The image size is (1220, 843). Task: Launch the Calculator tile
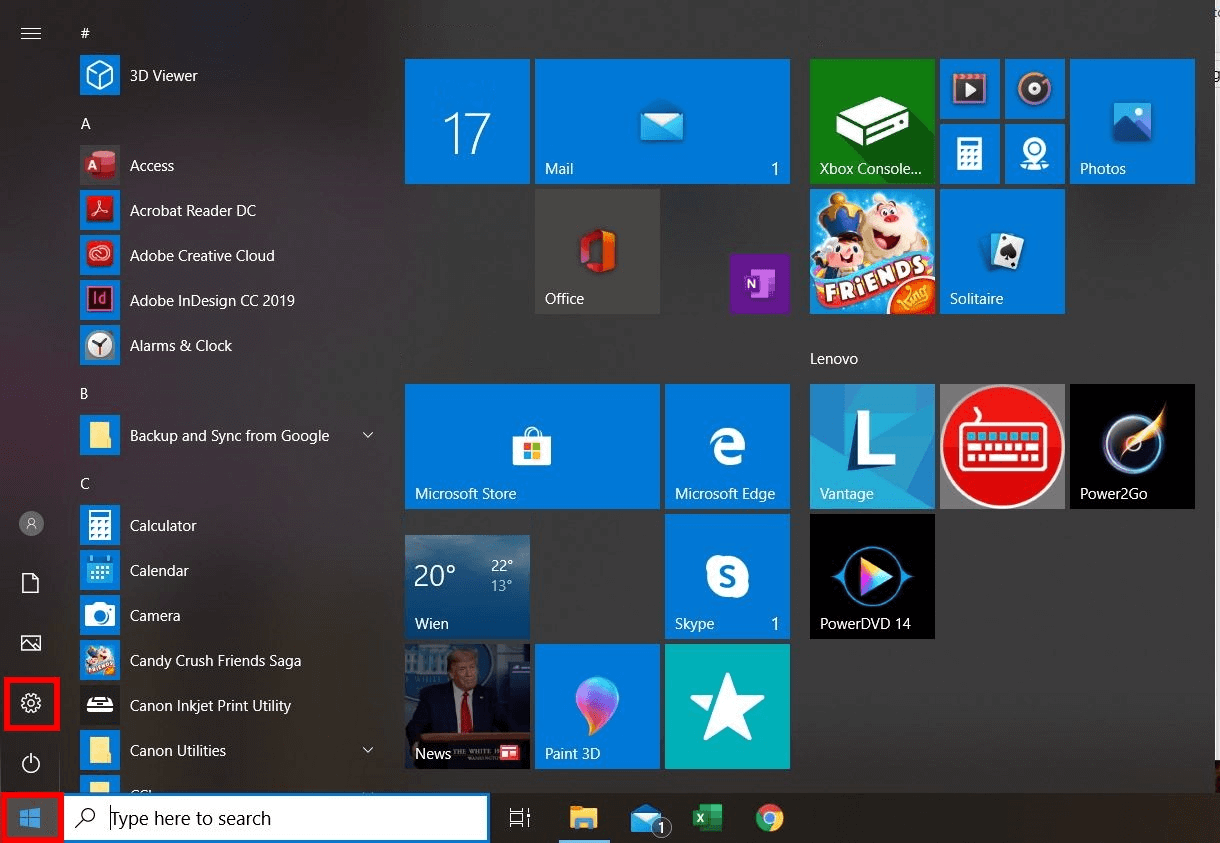(970, 154)
